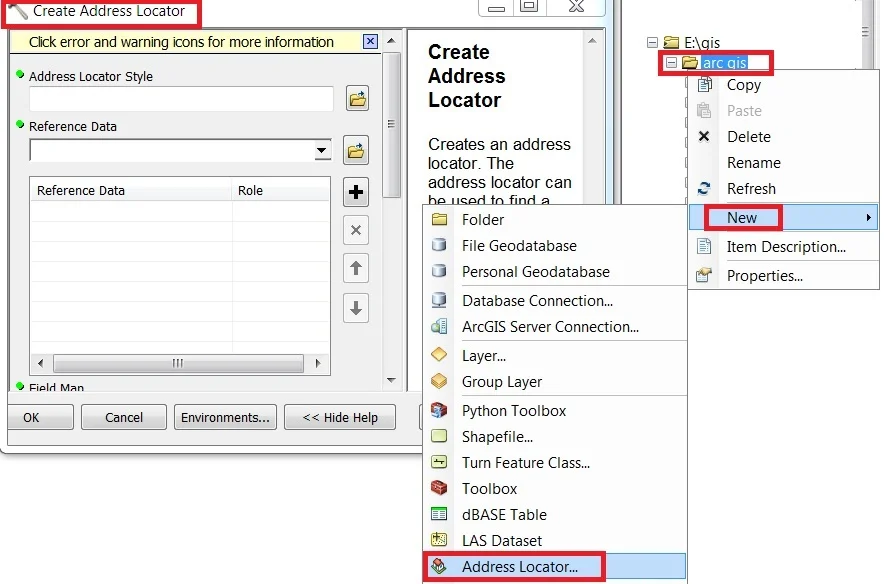Click Role column header
884x584 pixels.
pyautogui.click(x=280, y=191)
